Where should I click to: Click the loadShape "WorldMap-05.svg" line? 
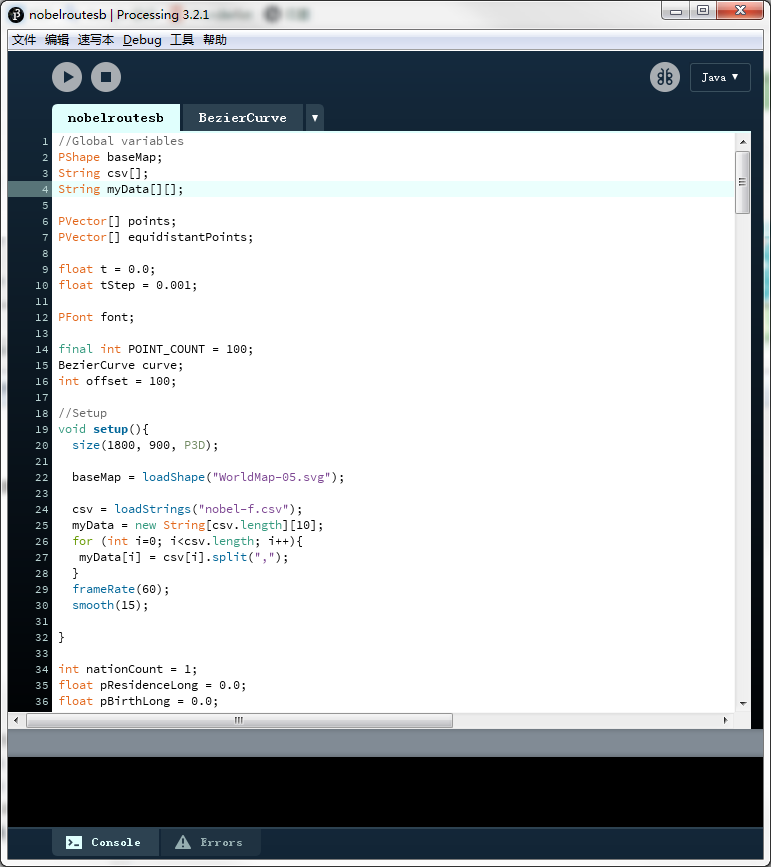[208, 477]
